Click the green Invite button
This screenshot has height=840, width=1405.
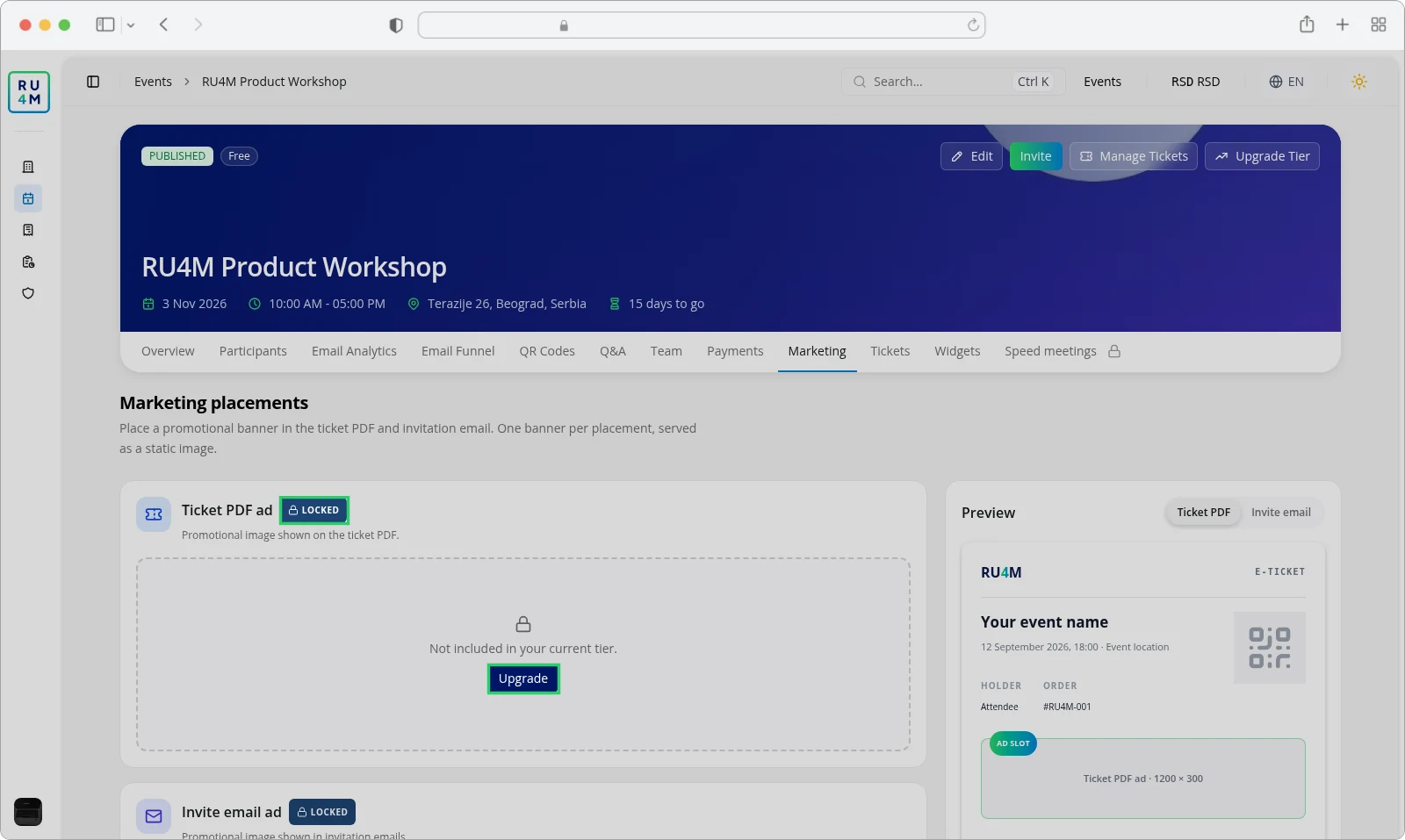1036,156
